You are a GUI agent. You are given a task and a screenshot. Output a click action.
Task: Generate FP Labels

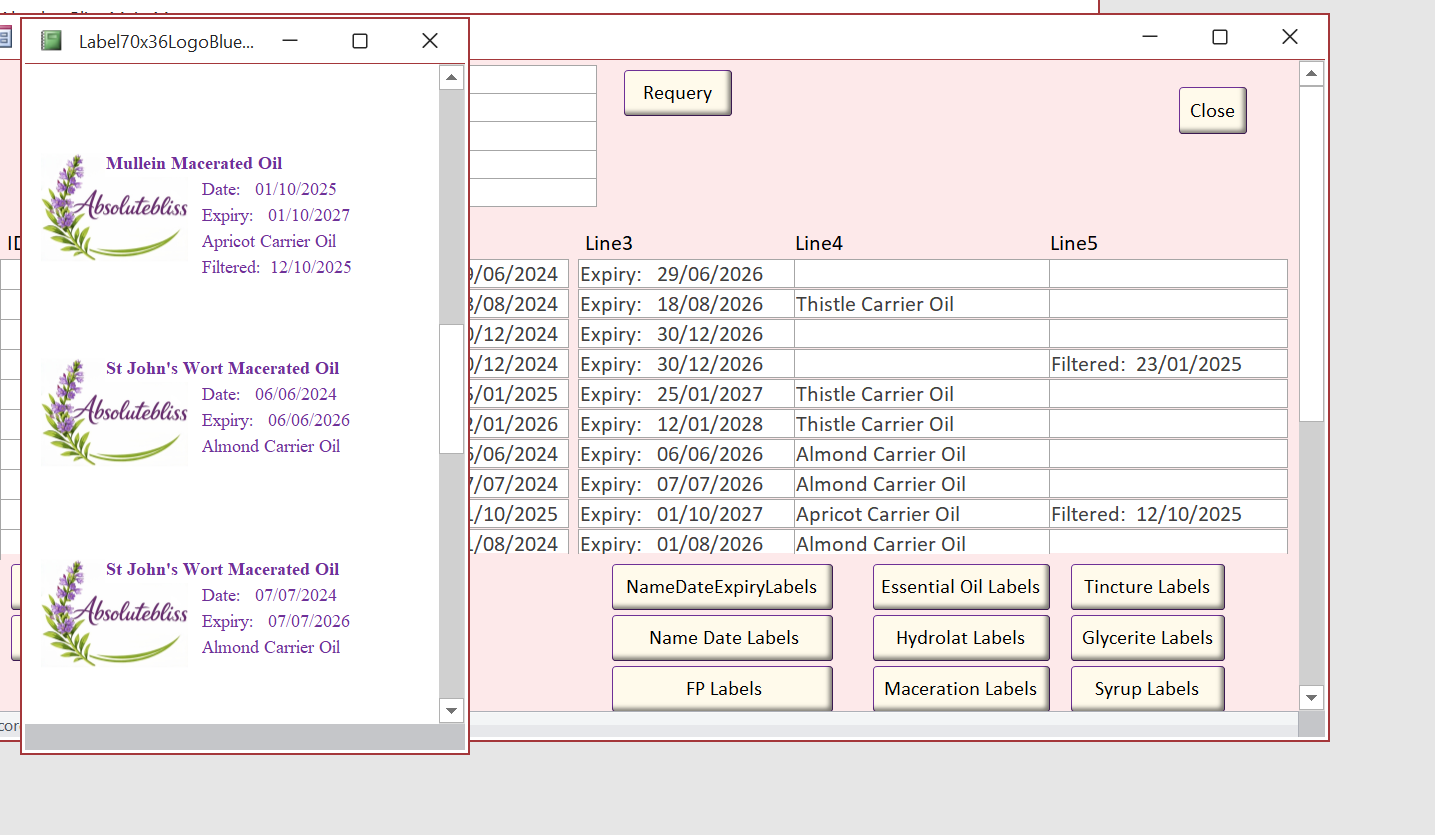(721, 689)
